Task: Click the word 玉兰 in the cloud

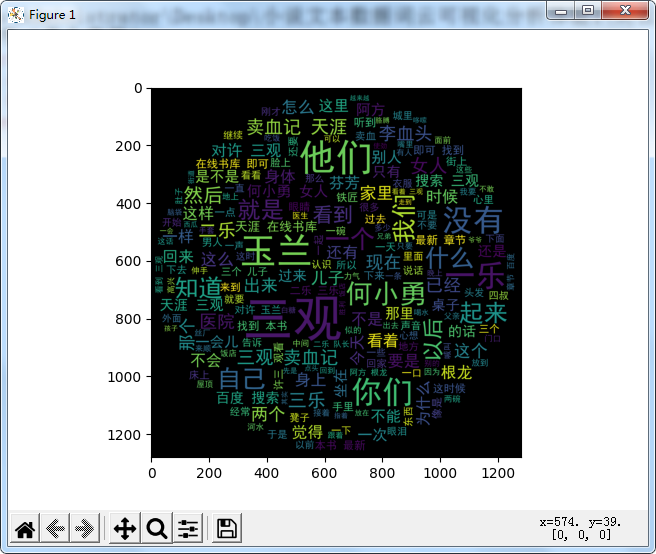Action: (x=276, y=251)
